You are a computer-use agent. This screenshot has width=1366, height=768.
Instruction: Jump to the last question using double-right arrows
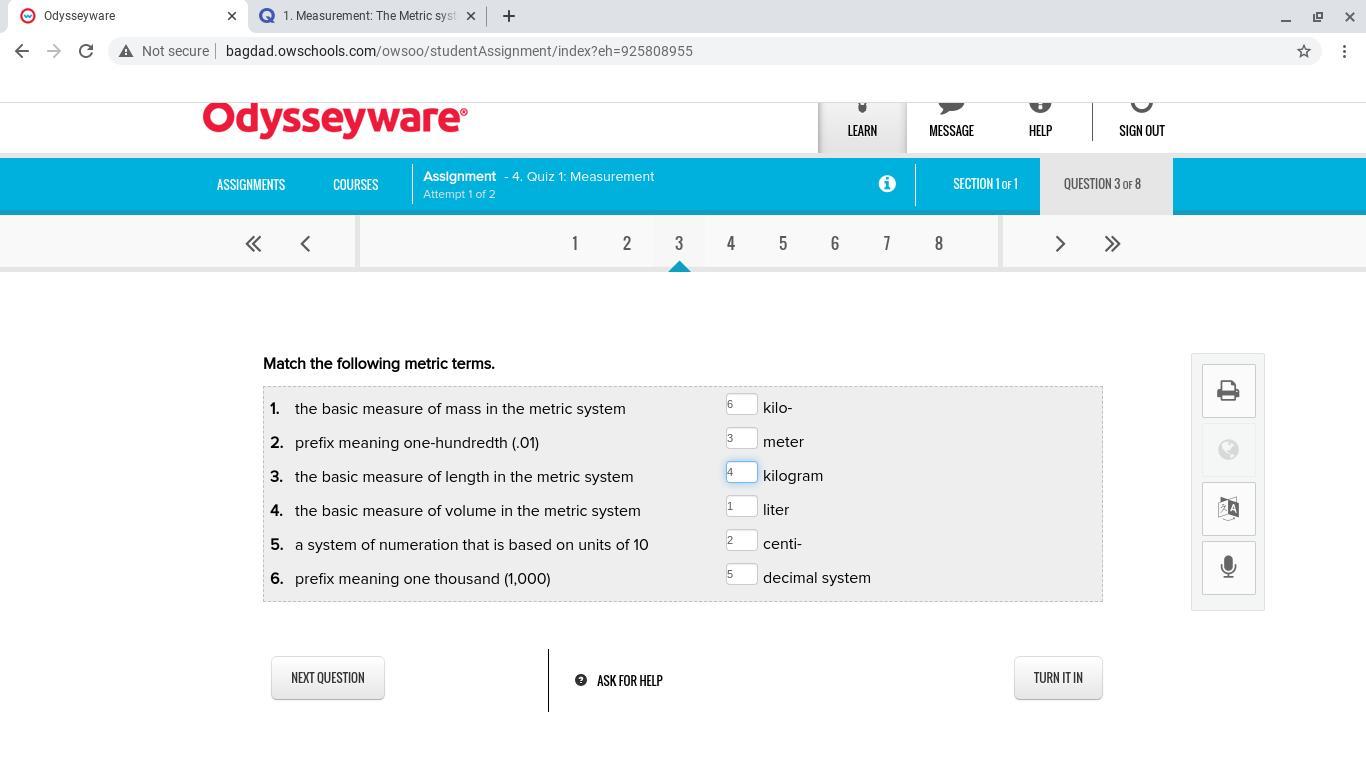[x=1112, y=243]
